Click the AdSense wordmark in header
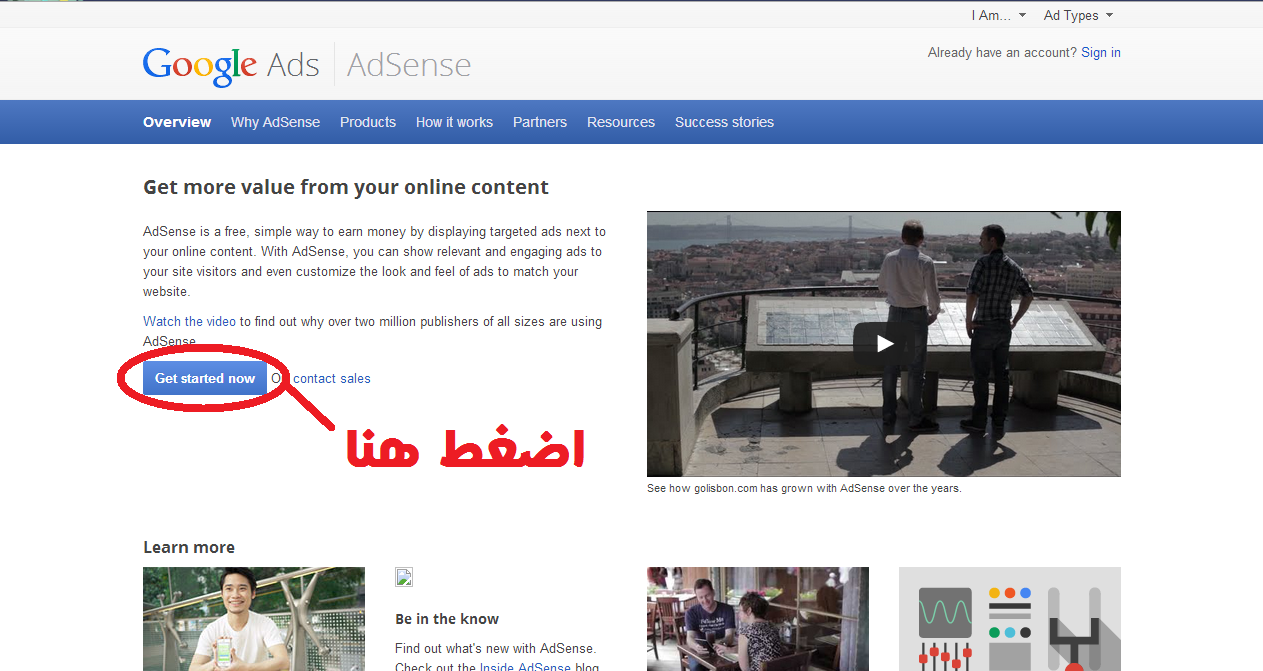Viewport: 1263px width, 671px height. coord(409,65)
